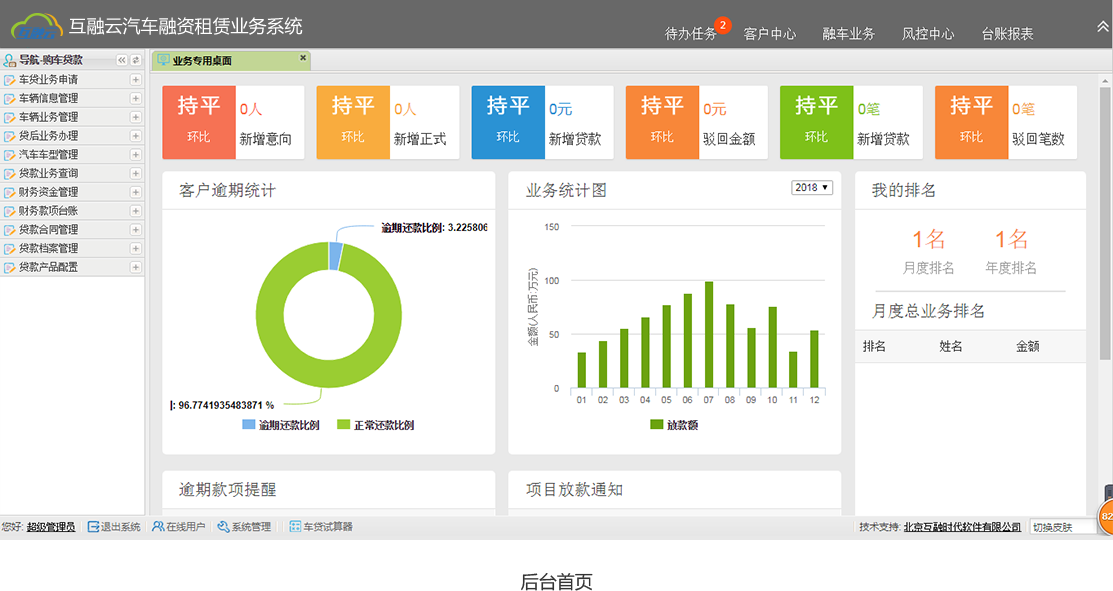Screen dimensions: 1113x591
Task: Open the 风控中心 menu
Action: coord(928,34)
